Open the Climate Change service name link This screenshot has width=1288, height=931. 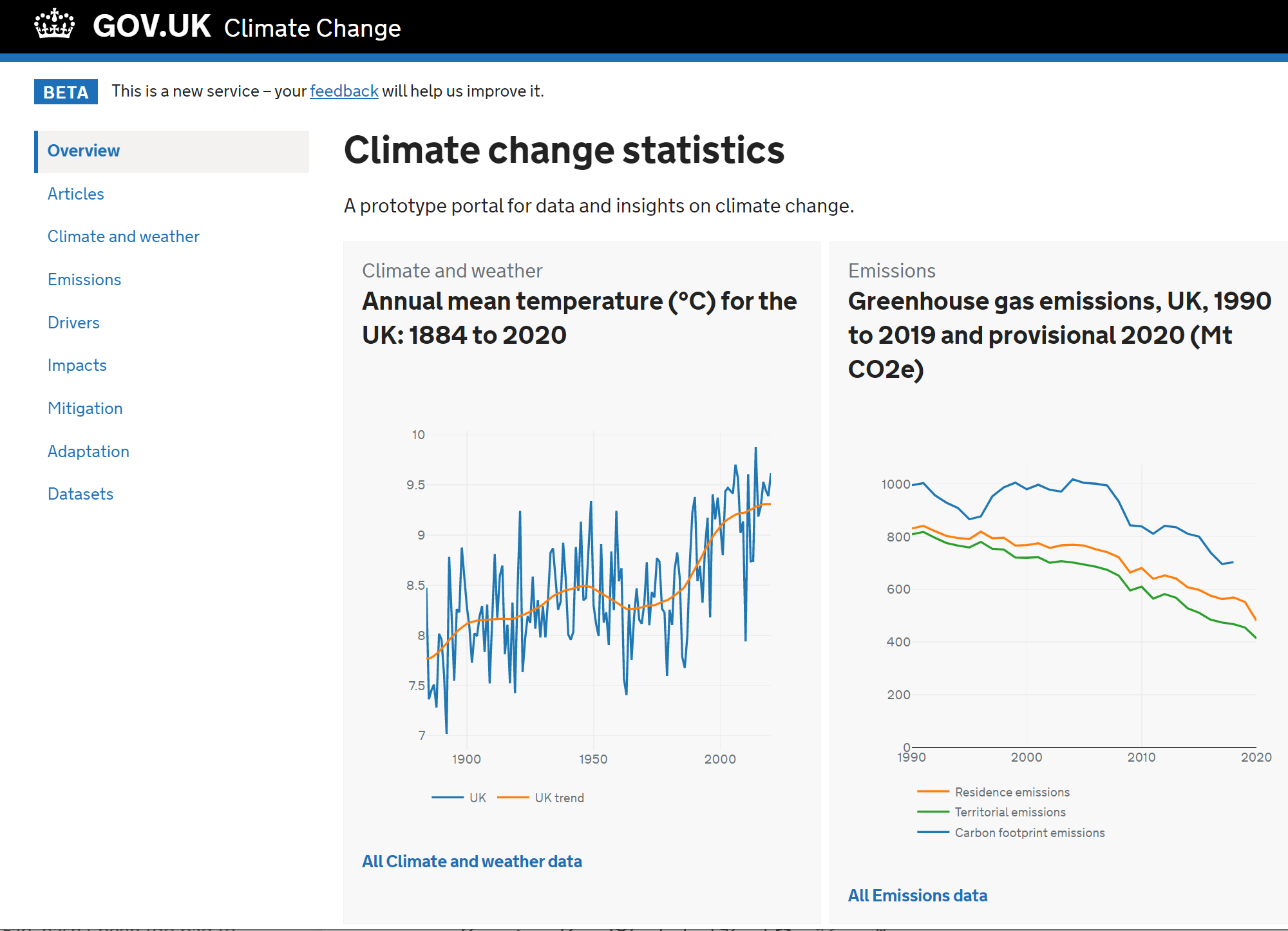pyautogui.click(x=312, y=28)
